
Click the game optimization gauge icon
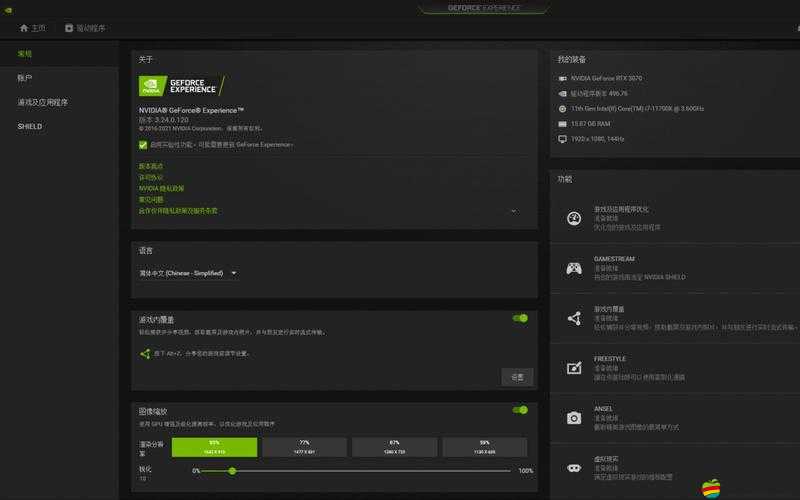click(574, 219)
